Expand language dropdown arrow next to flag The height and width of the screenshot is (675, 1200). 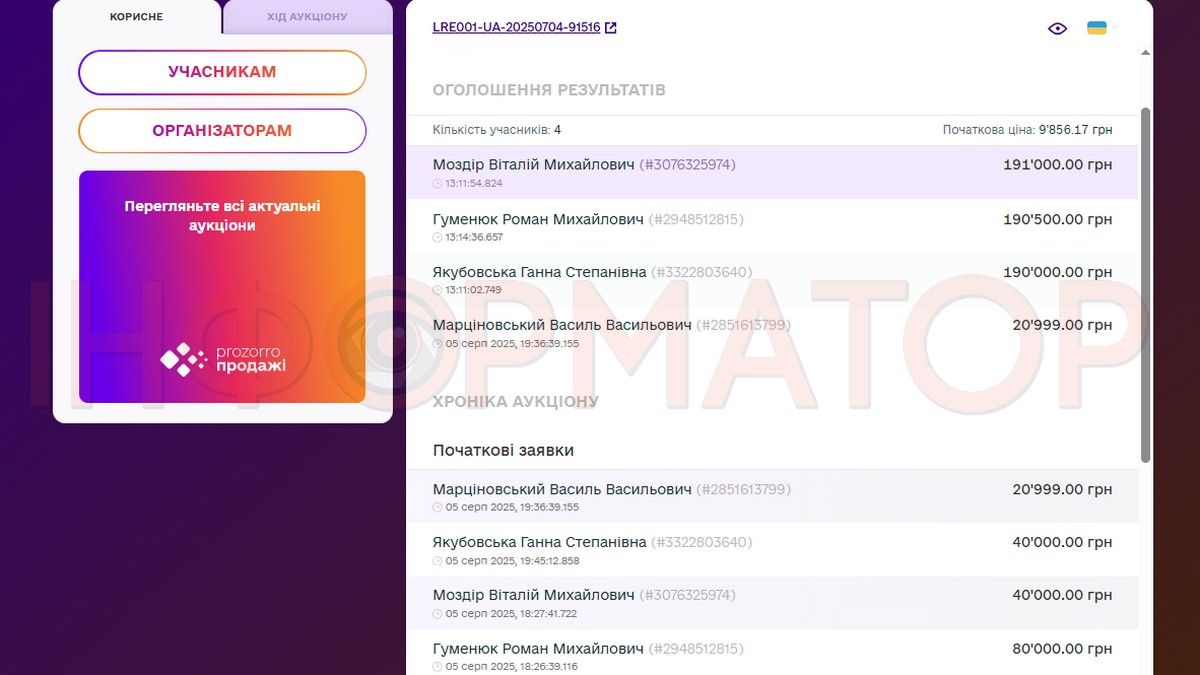(x=1115, y=28)
